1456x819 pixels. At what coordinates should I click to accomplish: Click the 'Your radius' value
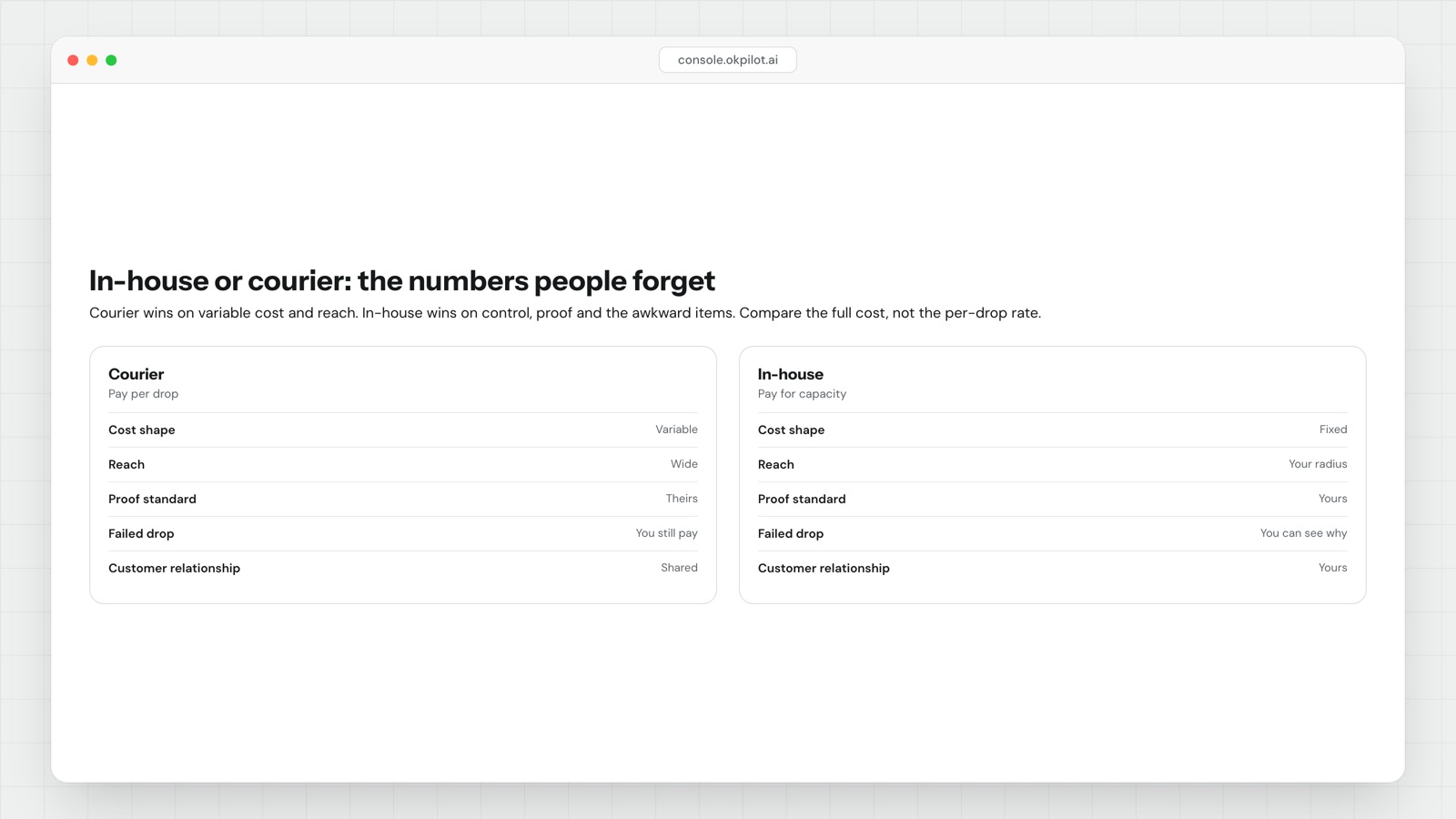pos(1318,464)
